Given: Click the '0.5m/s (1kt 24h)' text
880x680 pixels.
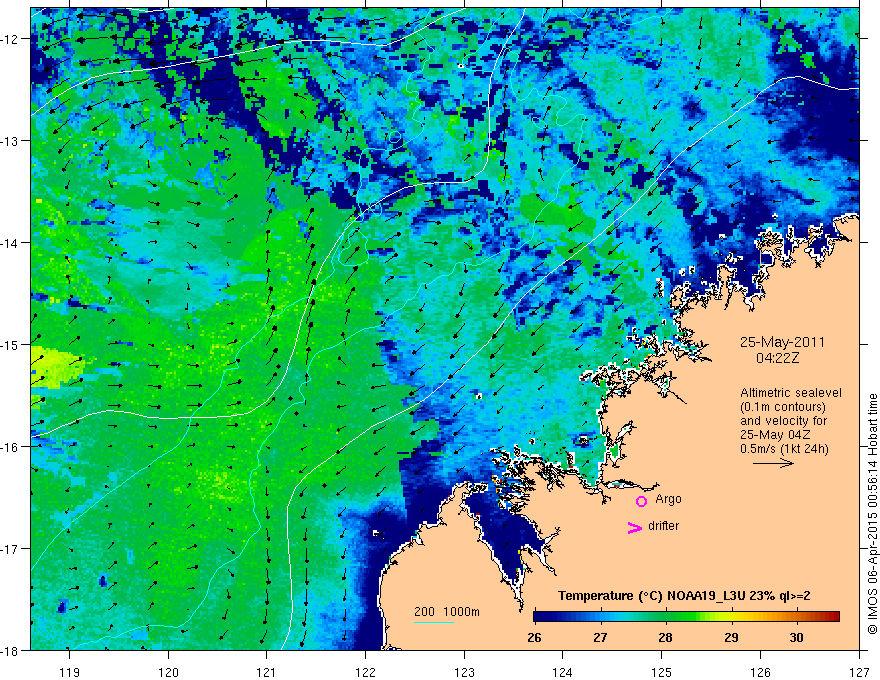Looking at the screenshot, I should point(784,448).
